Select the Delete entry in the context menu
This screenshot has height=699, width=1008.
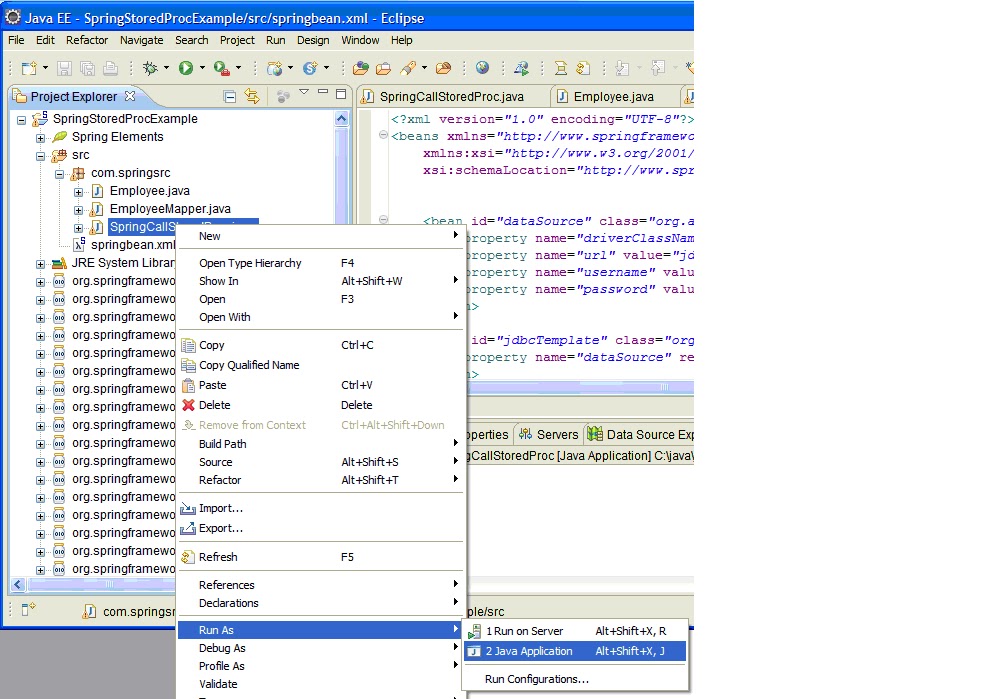tap(215, 405)
